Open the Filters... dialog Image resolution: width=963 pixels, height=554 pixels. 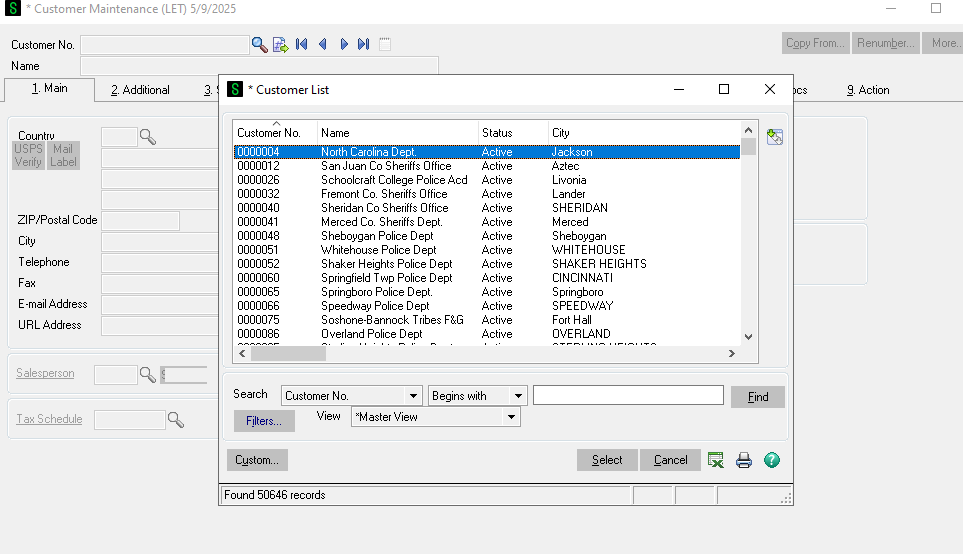264,421
